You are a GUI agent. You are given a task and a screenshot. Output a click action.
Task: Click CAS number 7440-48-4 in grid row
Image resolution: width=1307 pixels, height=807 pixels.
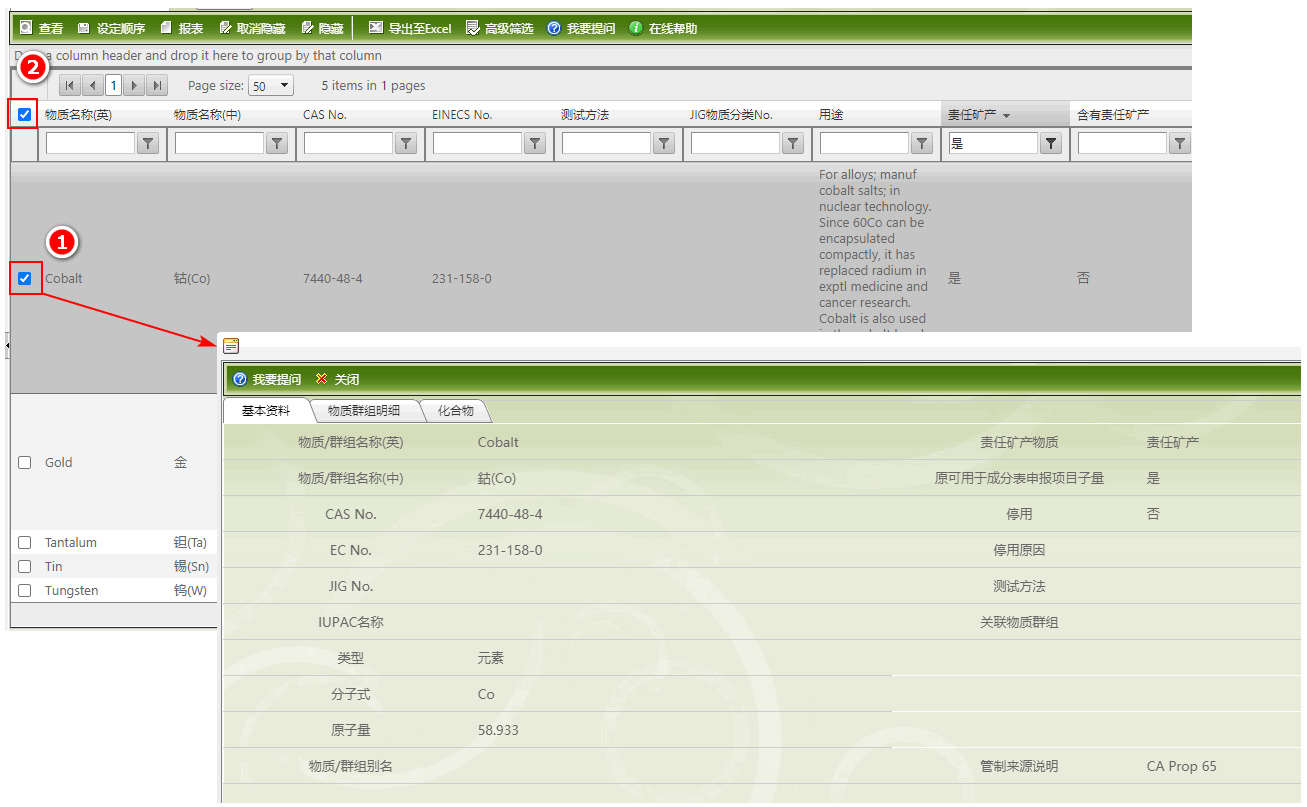click(x=333, y=278)
